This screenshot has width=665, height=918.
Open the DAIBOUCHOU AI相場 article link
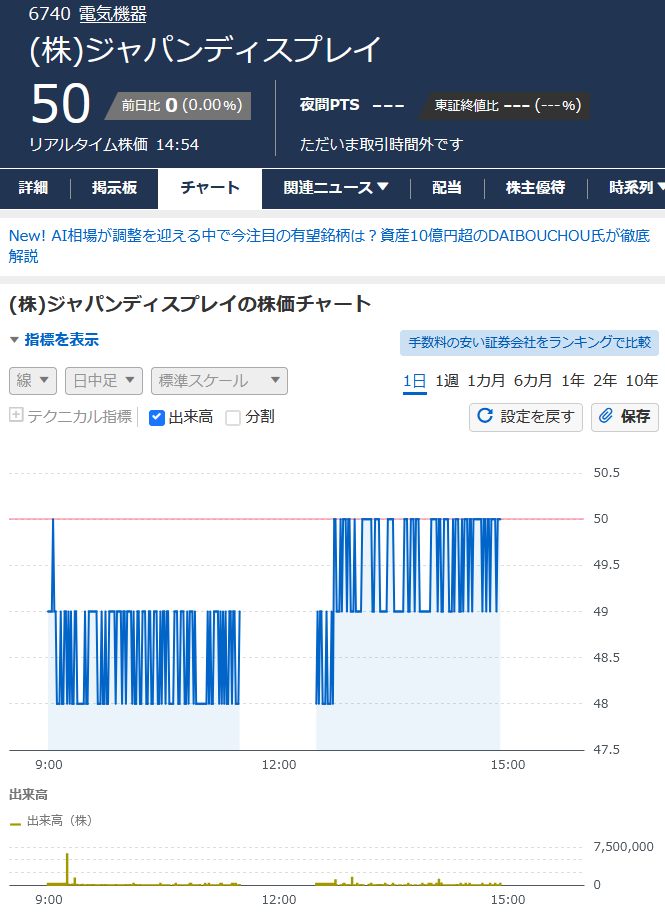tap(330, 245)
